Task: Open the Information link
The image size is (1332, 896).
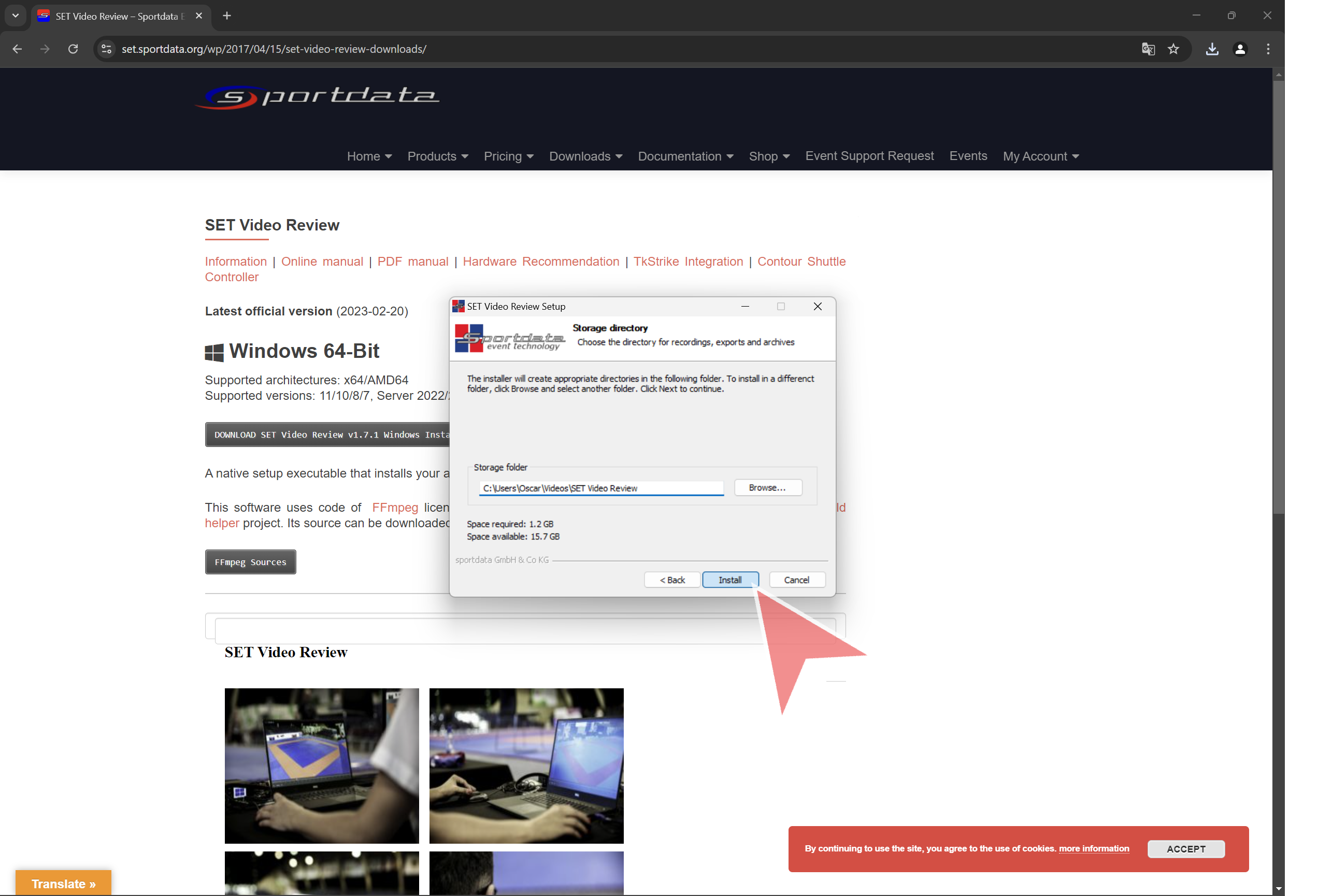Action: click(236, 261)
